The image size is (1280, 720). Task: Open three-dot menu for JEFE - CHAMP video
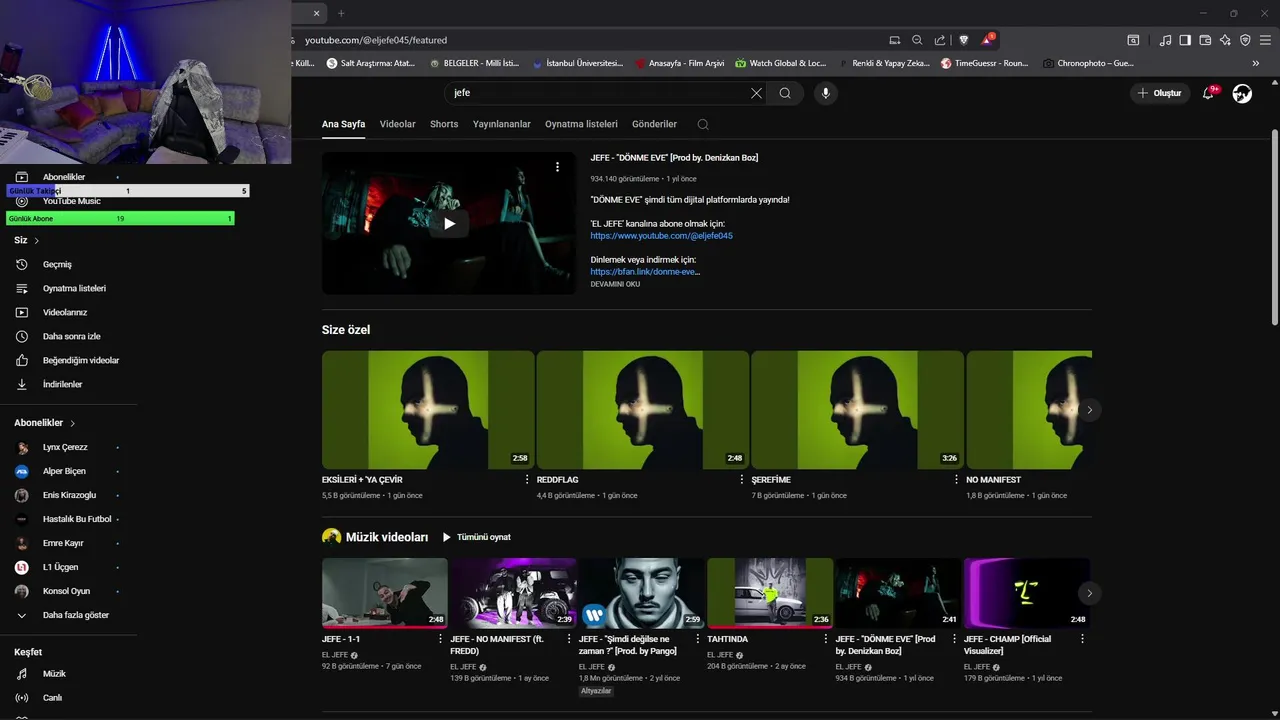pyautogui.click(x=1082, y=639)
